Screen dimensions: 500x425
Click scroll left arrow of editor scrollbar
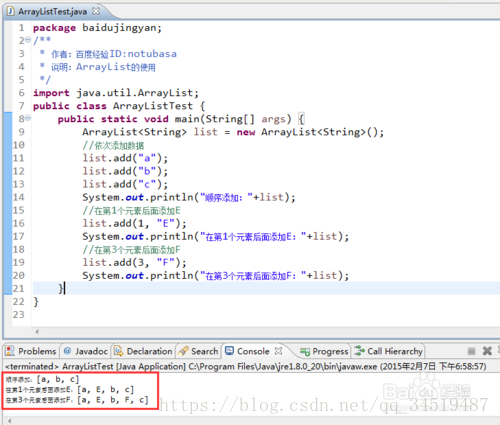37,332
